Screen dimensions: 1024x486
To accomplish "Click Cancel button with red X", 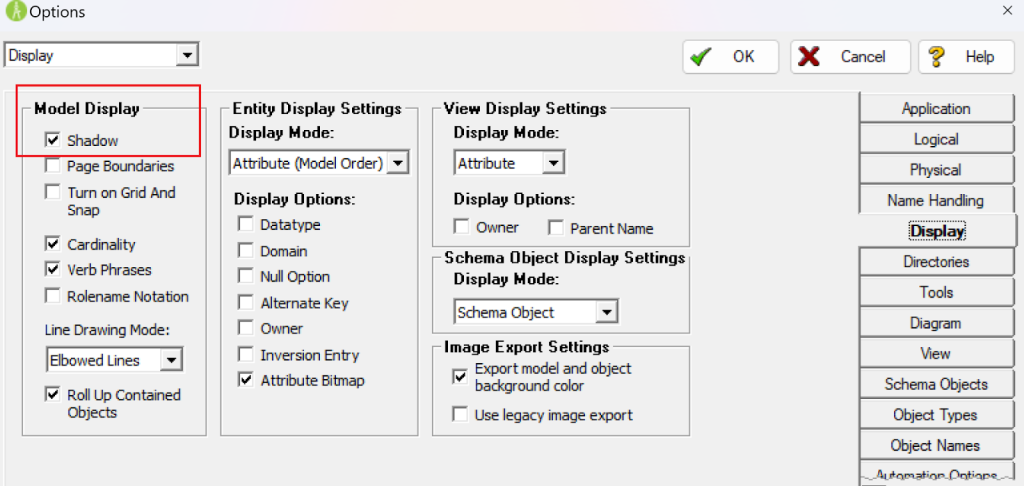I will coord(850,57).
